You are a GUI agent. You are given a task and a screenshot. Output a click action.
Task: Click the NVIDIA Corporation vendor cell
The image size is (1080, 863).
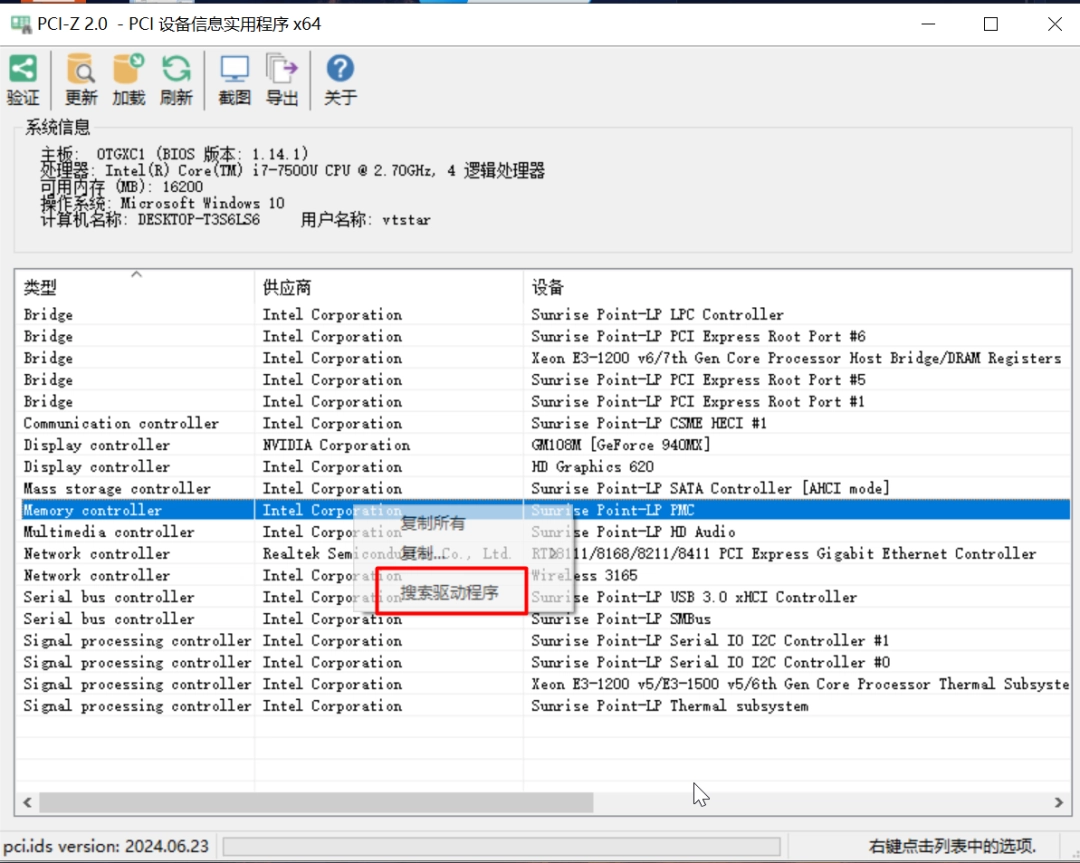(x=336, y=445)
